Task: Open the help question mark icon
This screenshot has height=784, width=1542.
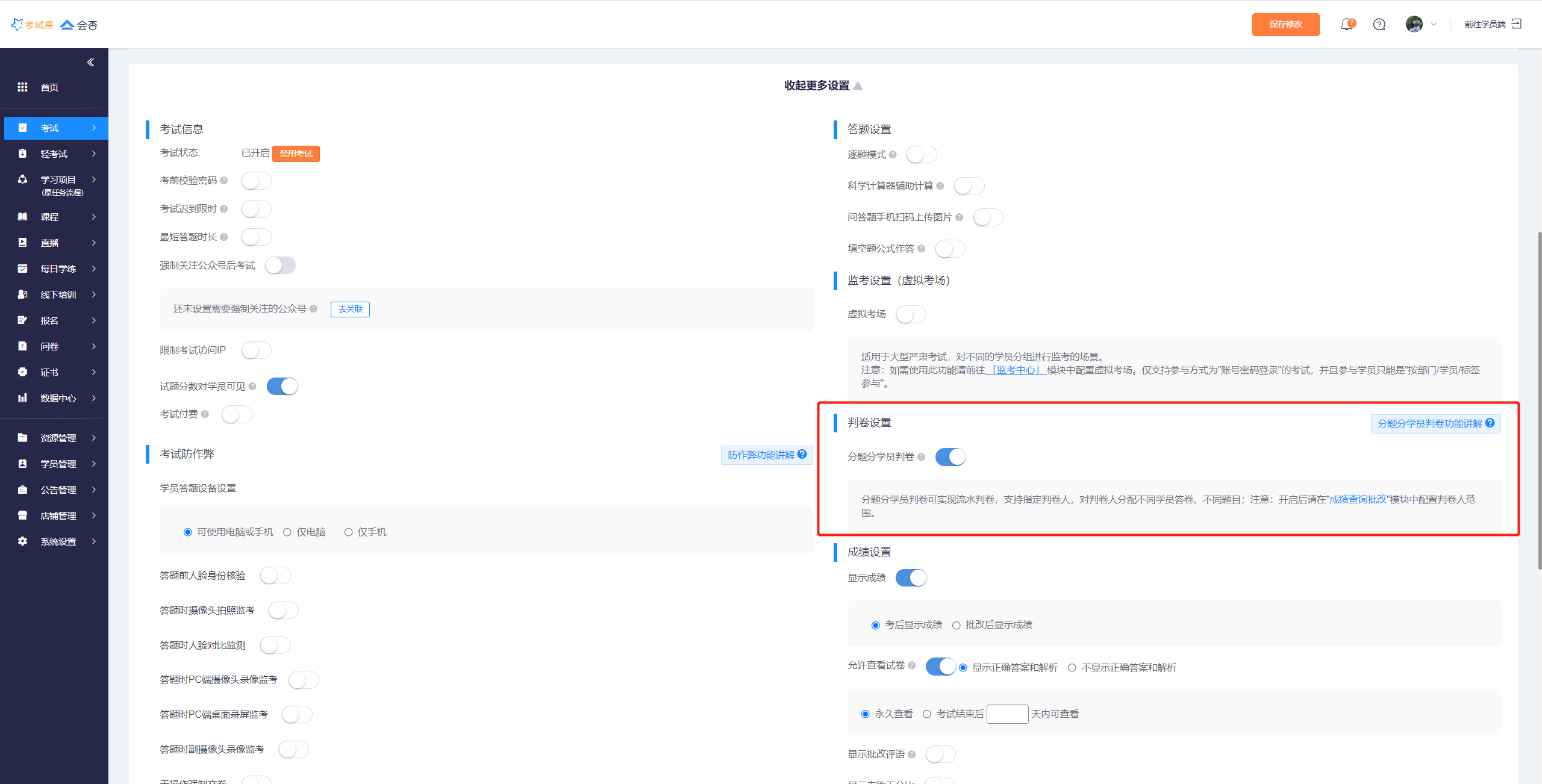Action: tap(1379, 25)
